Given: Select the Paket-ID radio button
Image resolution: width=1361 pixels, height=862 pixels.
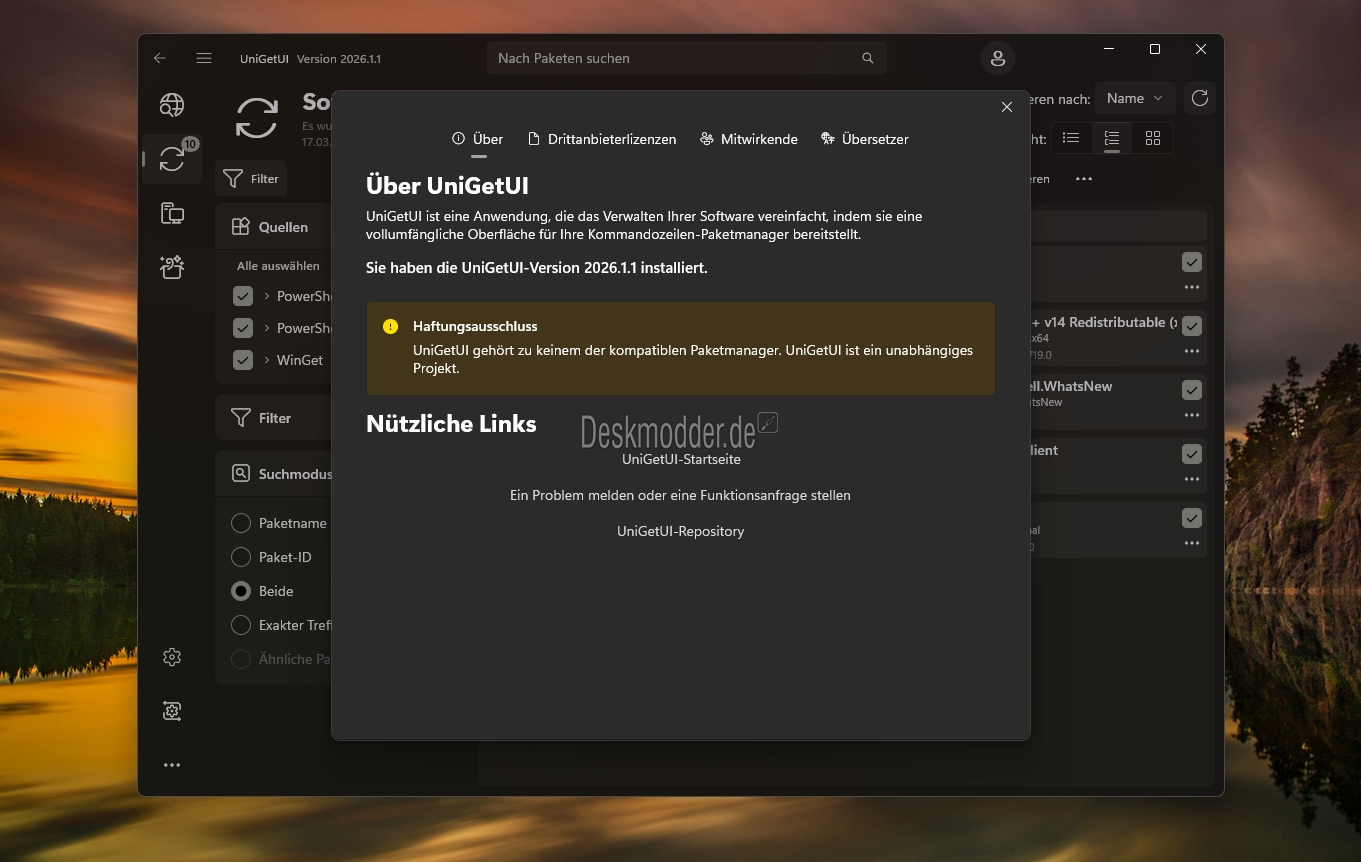Looking at the screenshot, I should click(241, 557).
